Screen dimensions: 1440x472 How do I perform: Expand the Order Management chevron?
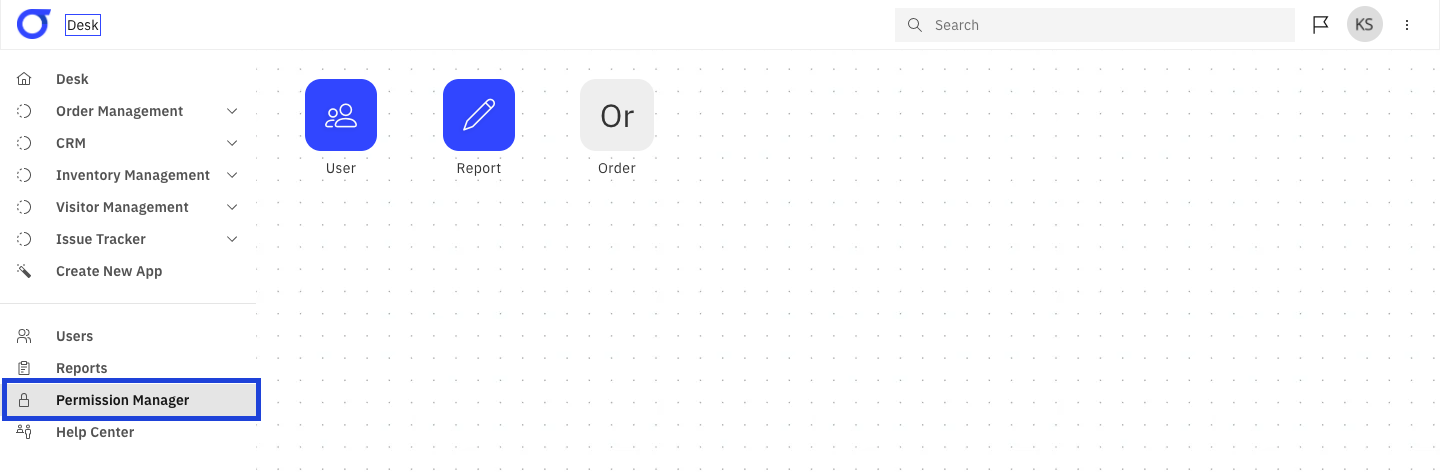[232, 111]
